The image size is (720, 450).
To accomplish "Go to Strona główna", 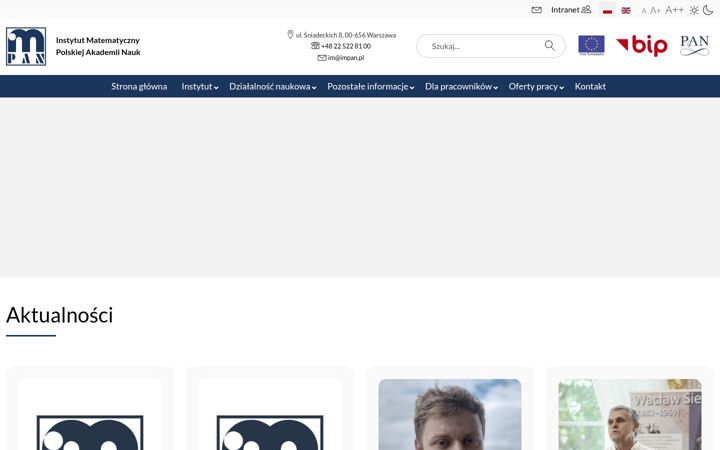I will (x=139, y=86).
